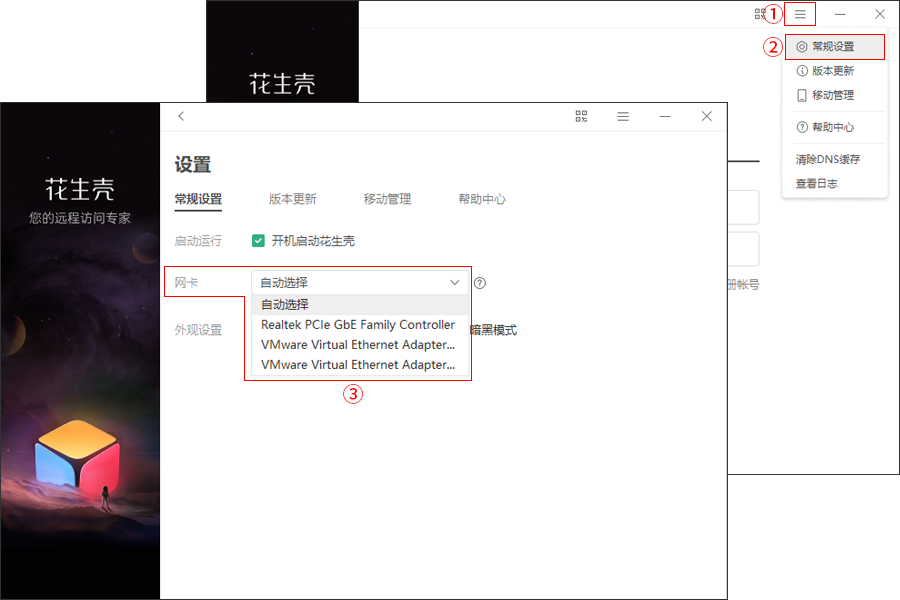This screenshot has width=900, height=600.
Task: Select 清除DNS缓存 in the menu
Action: coord(828,160)
